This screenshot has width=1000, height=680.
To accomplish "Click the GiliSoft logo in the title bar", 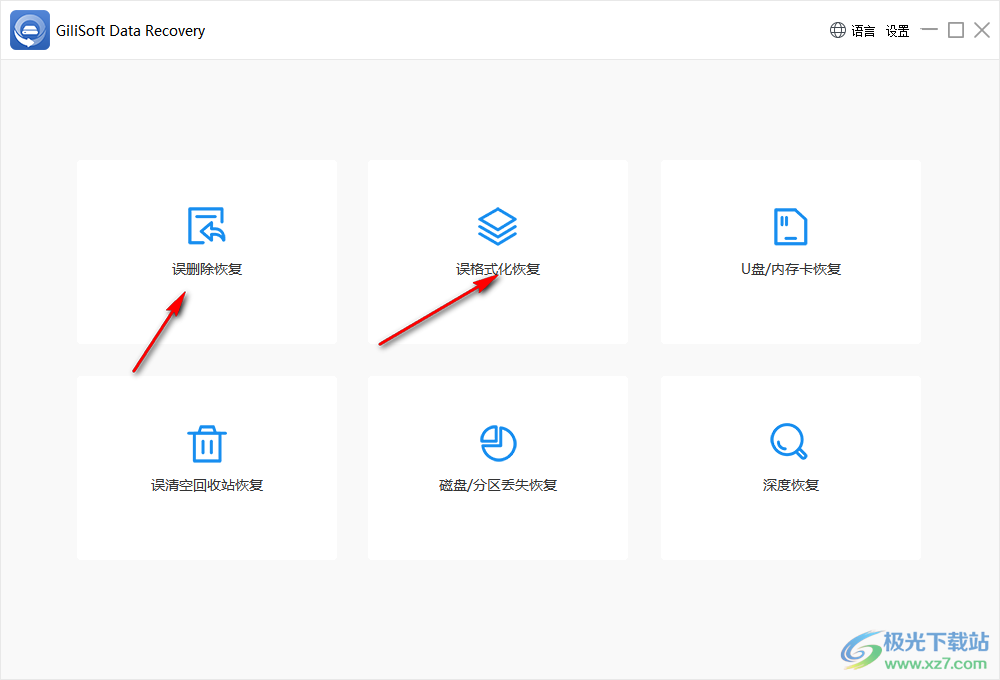I will click(x=29, y=29).
